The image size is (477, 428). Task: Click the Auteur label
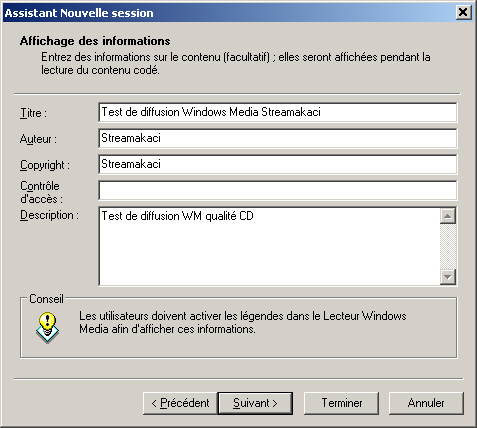click(38, 139)
